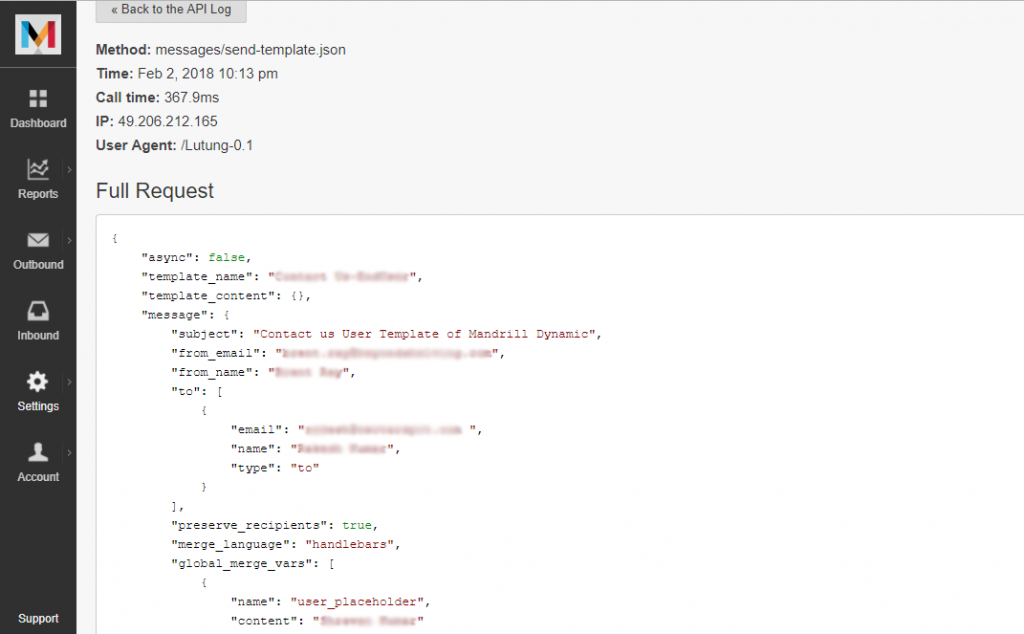Select the Account person icon
The width and height of the screenshot is (1024, 634).
(38, 452)
